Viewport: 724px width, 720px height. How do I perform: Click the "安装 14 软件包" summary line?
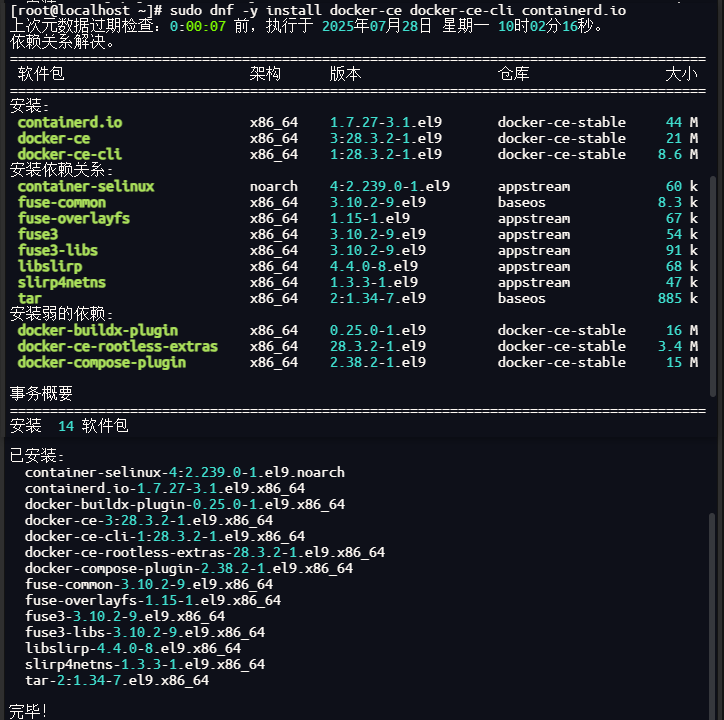tap(69, 426)
